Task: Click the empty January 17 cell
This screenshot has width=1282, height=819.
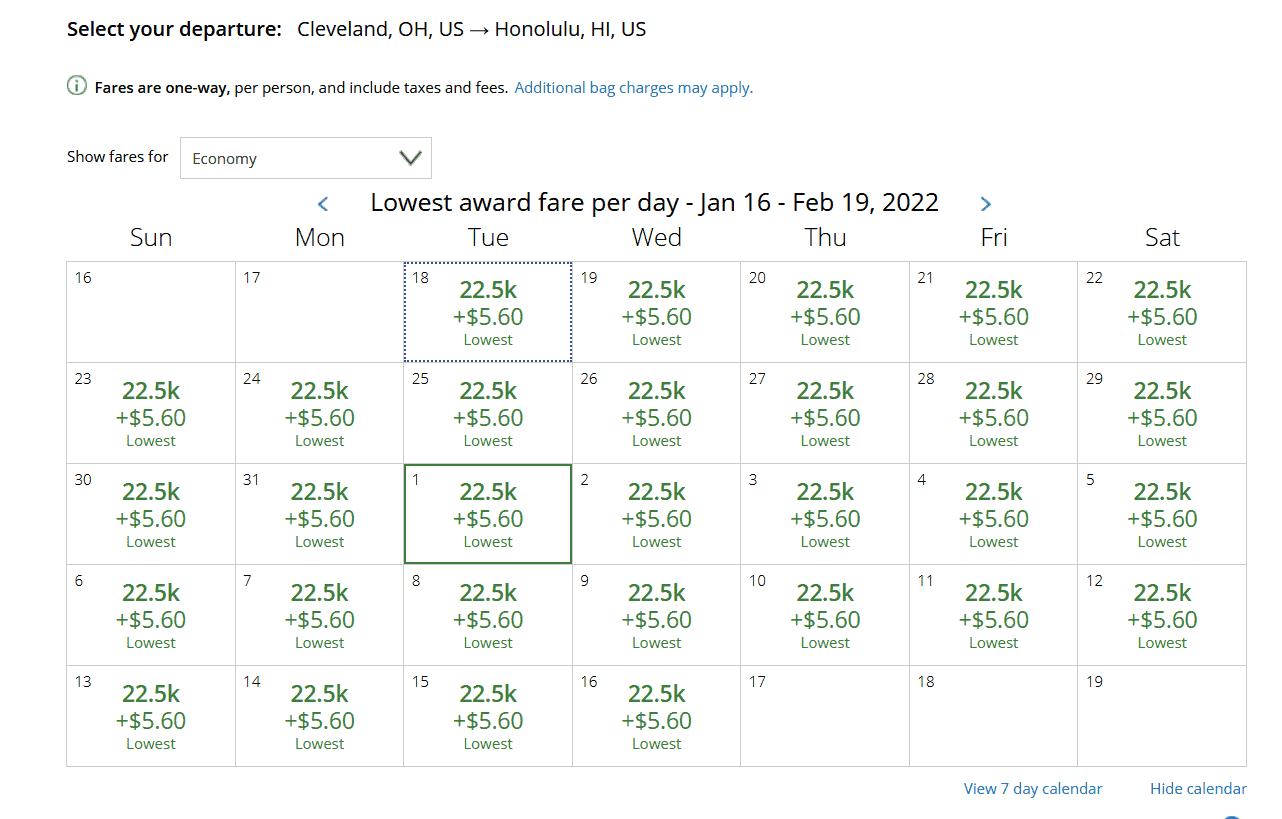Action: point(320,312)
